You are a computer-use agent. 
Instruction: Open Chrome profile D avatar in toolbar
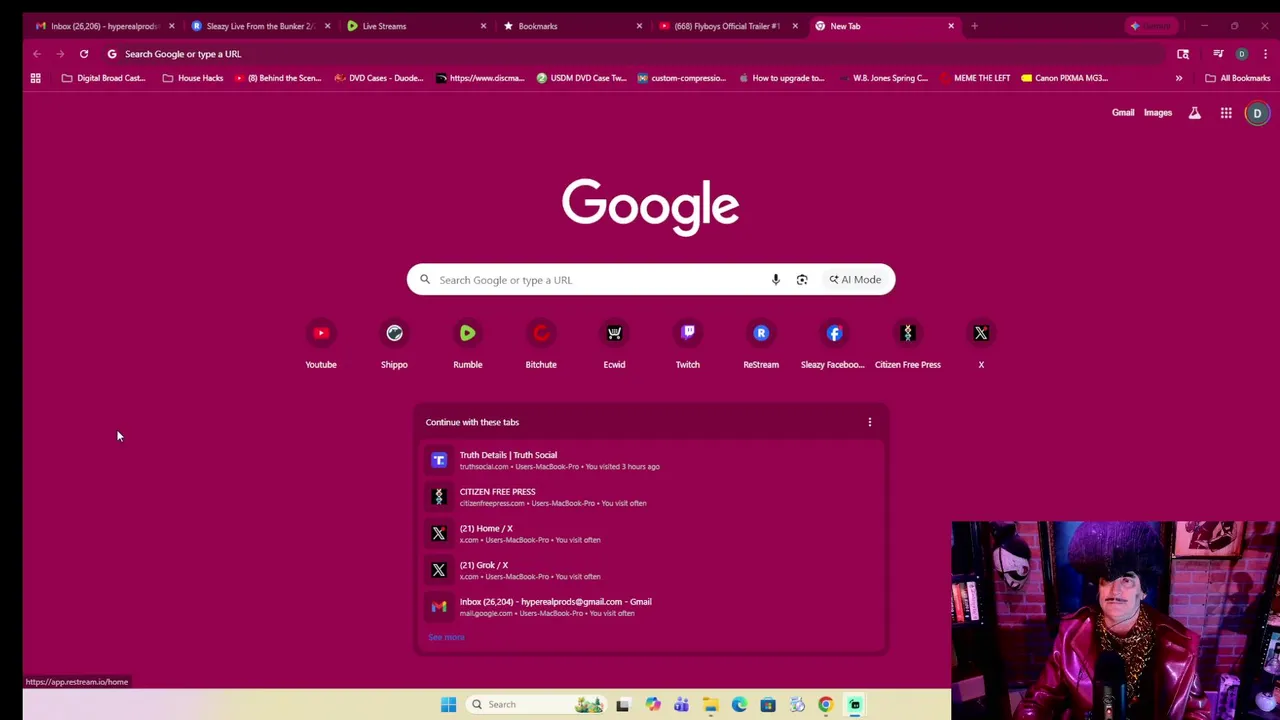1242,54
